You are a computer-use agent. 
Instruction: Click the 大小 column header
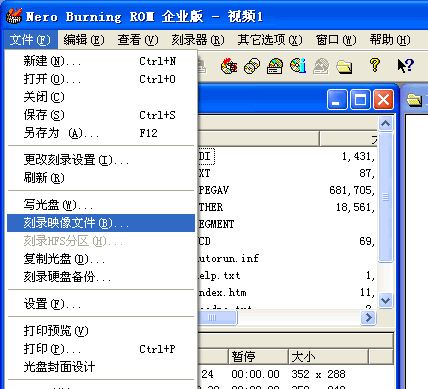click(328, 357)
